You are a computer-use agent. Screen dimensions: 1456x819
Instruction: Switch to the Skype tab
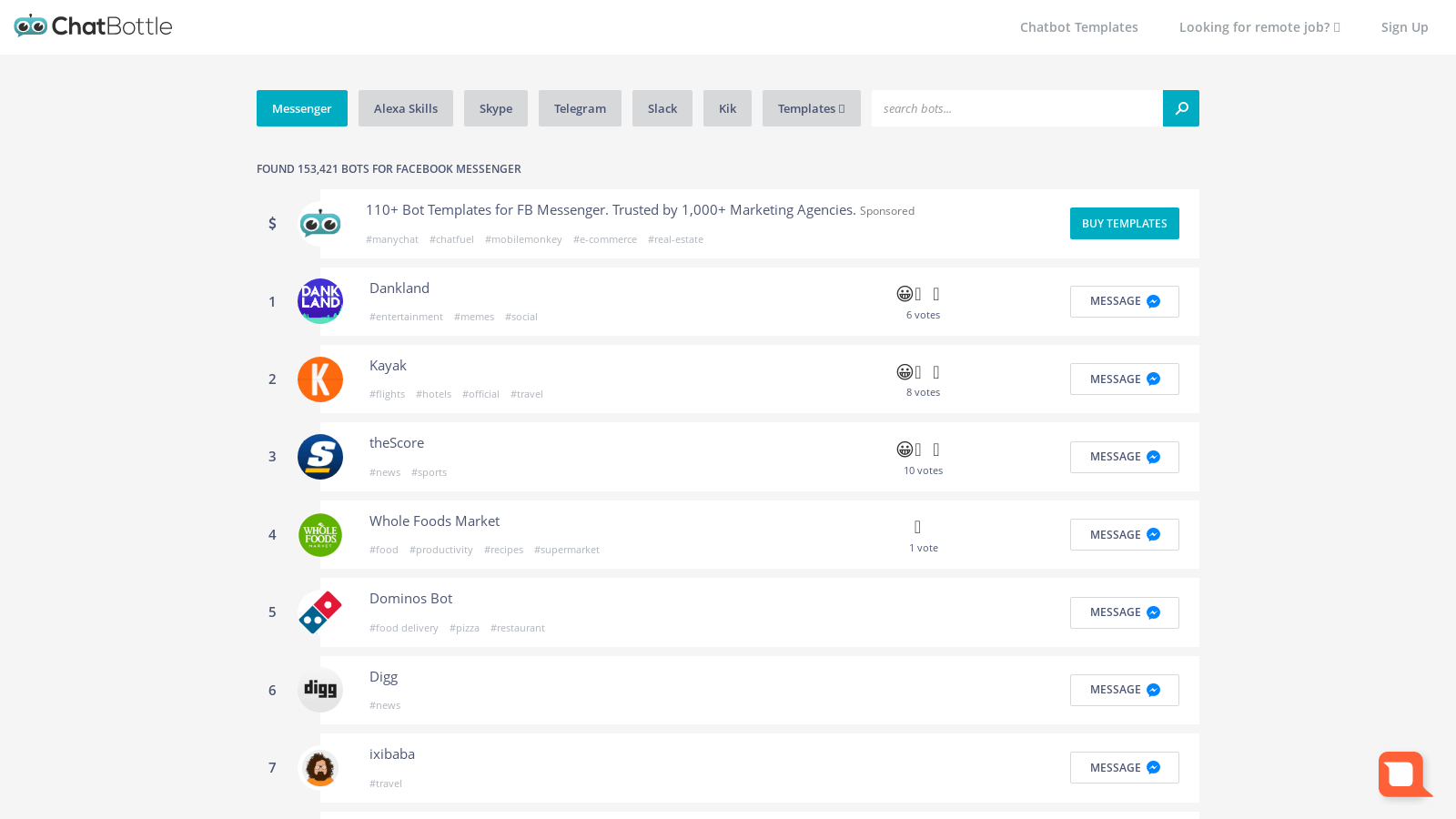(x=496, y=108)
